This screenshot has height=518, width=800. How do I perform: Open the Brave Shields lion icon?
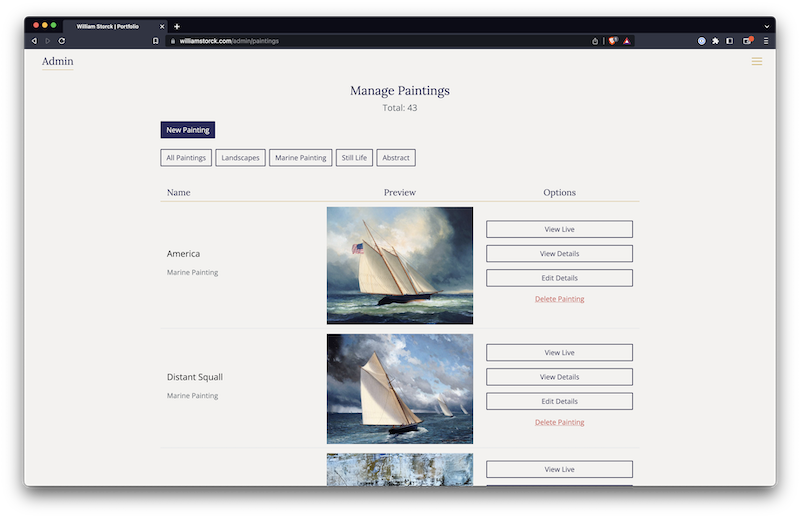click(x=613, y=41)
